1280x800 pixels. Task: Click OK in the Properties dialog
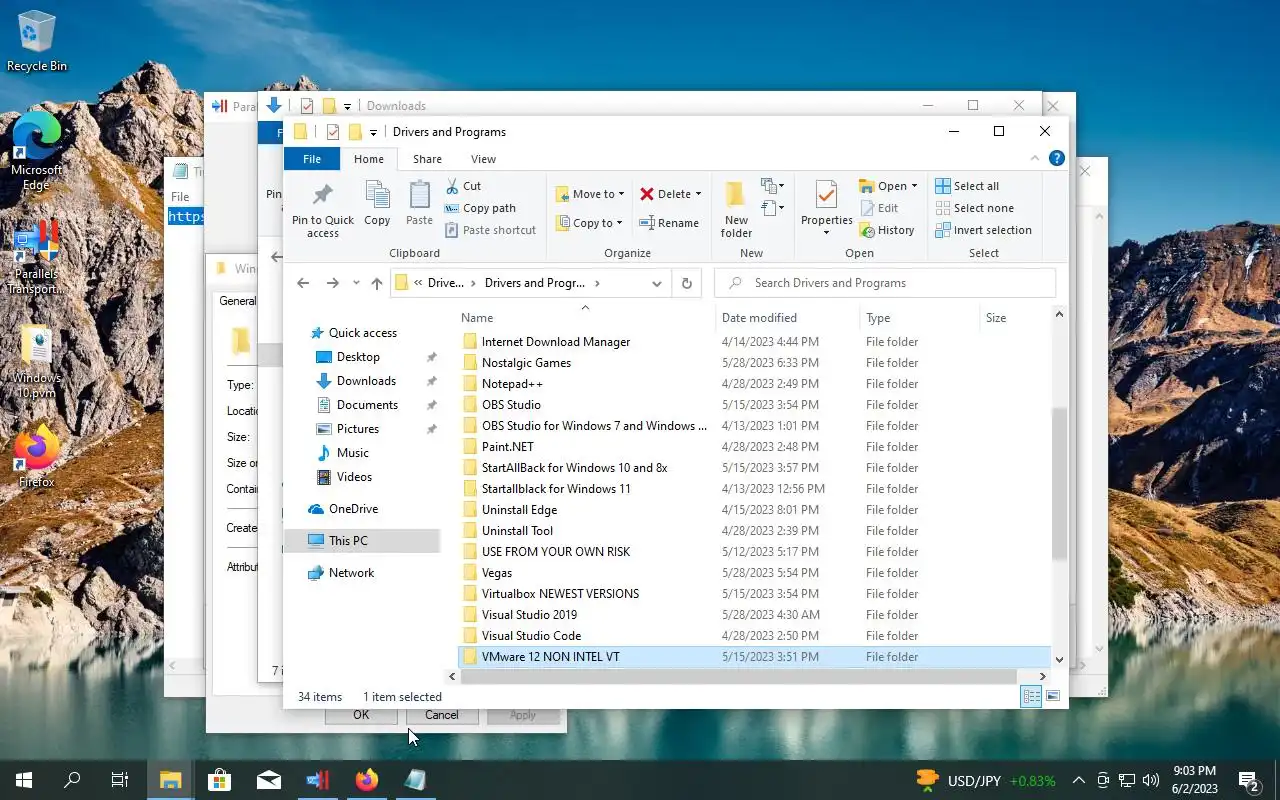[361, 715]
